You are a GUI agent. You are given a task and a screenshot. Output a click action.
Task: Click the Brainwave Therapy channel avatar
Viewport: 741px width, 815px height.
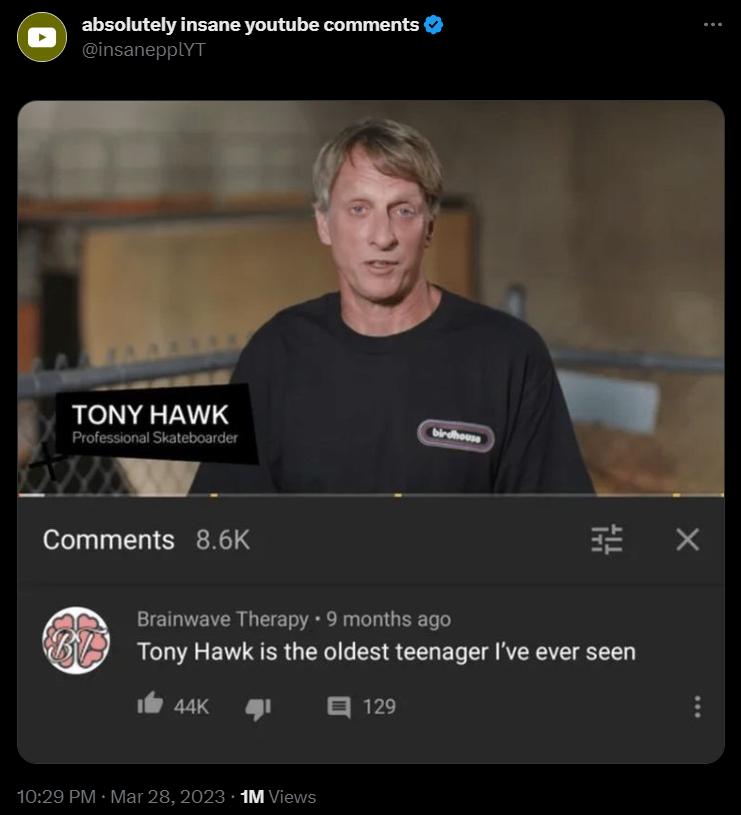tap(76, 640)
